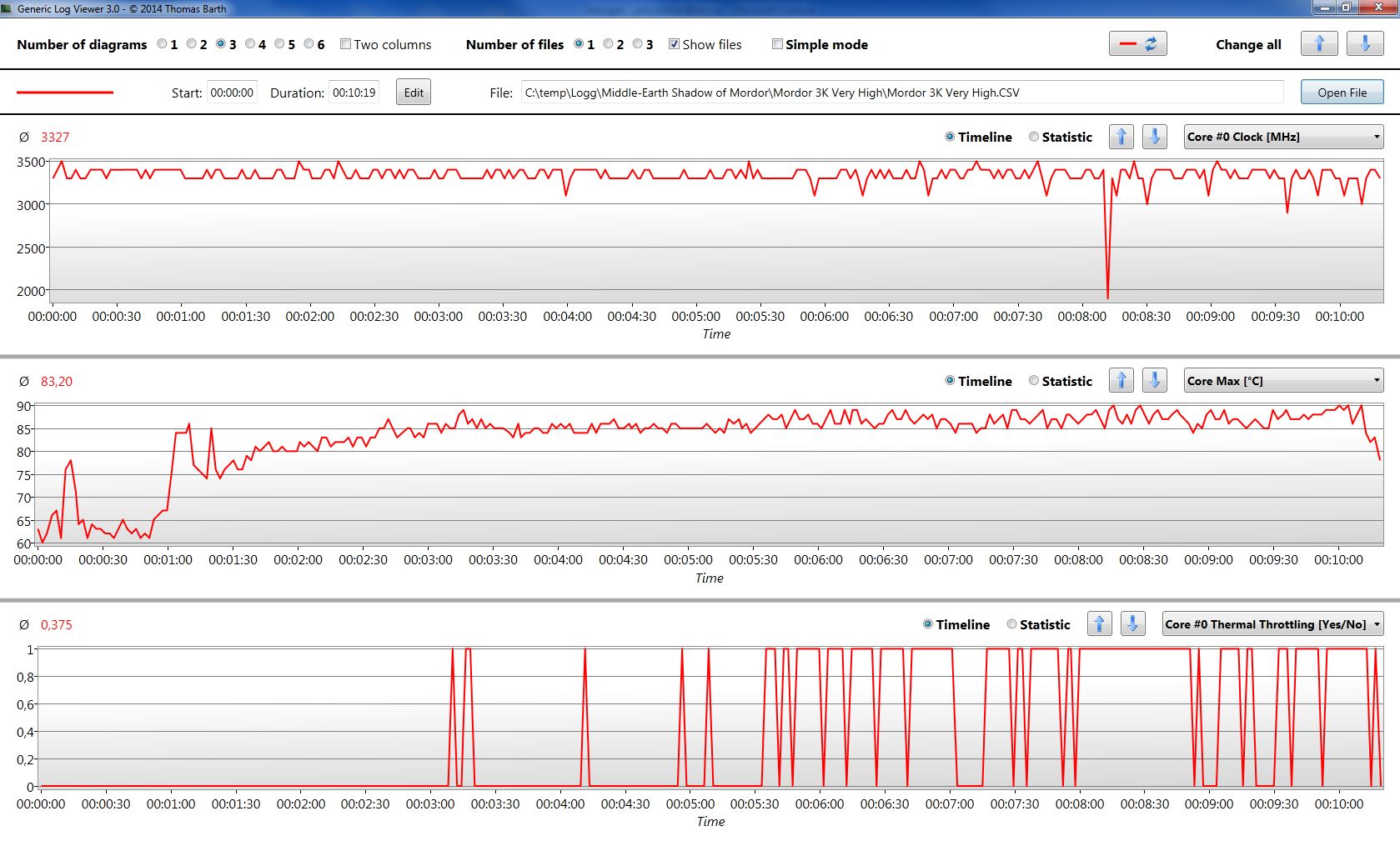Click the Edit button
The height and width of the screenshot is (841, 1400).
[414, 93]
